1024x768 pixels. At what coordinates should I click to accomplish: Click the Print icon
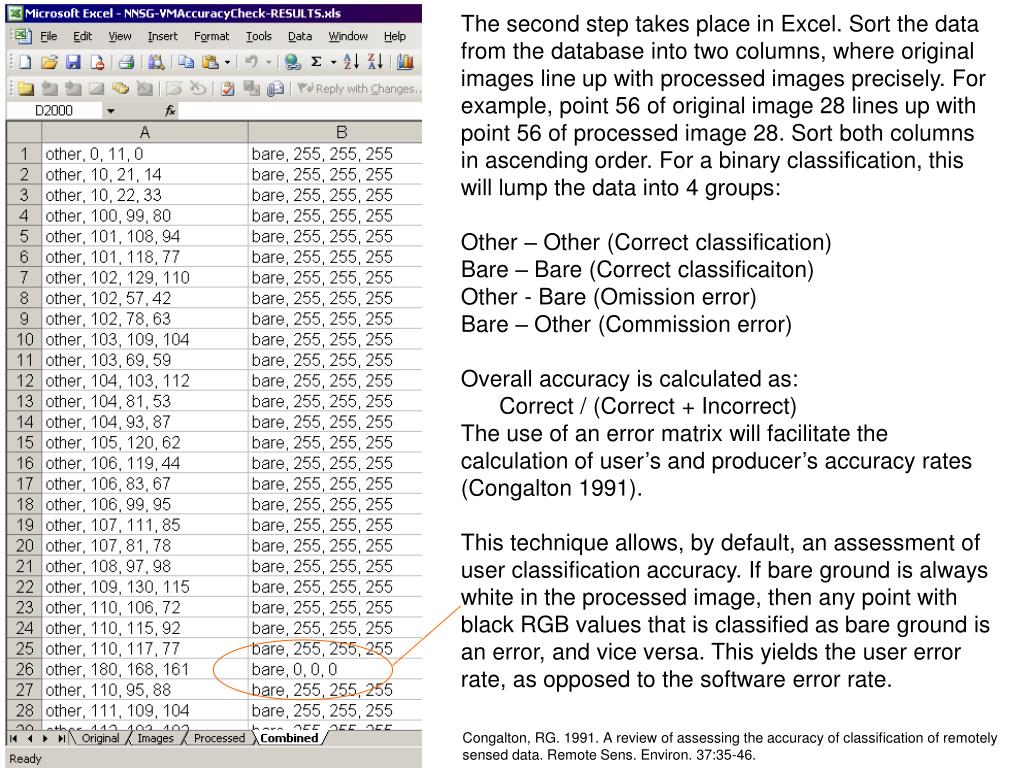tap(127, 62)
